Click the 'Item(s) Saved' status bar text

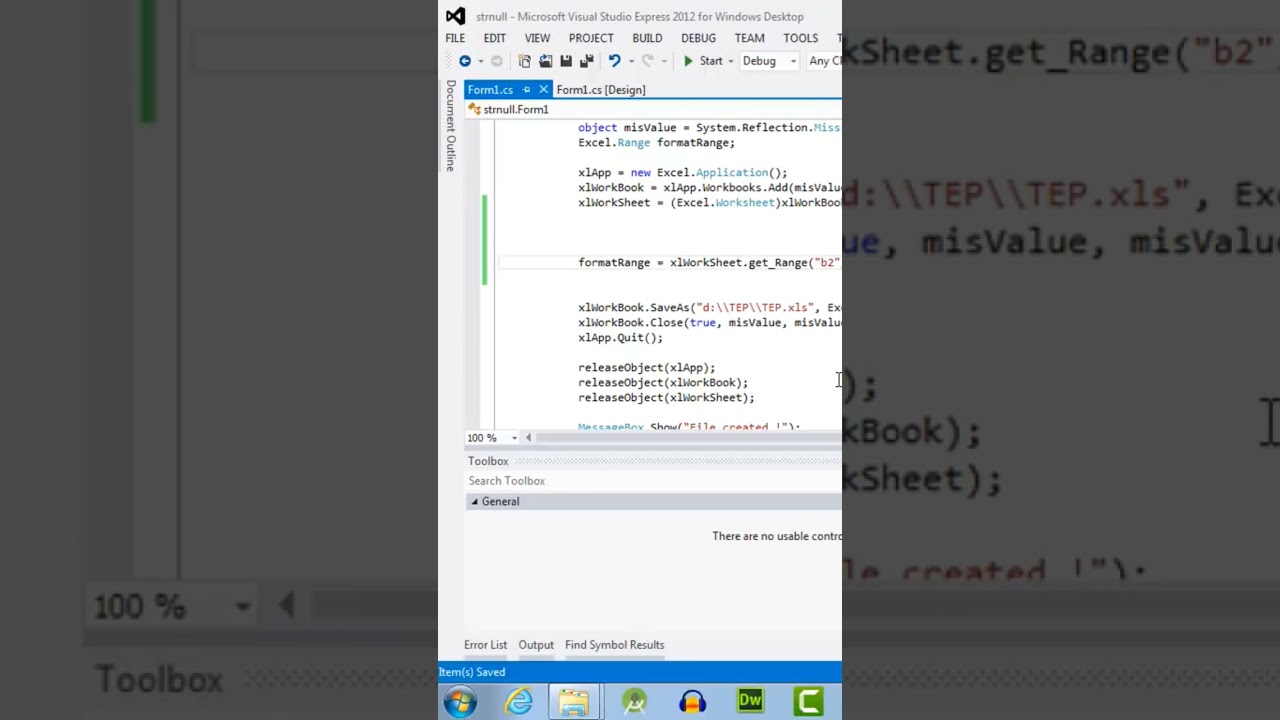(x=472, y=672)
